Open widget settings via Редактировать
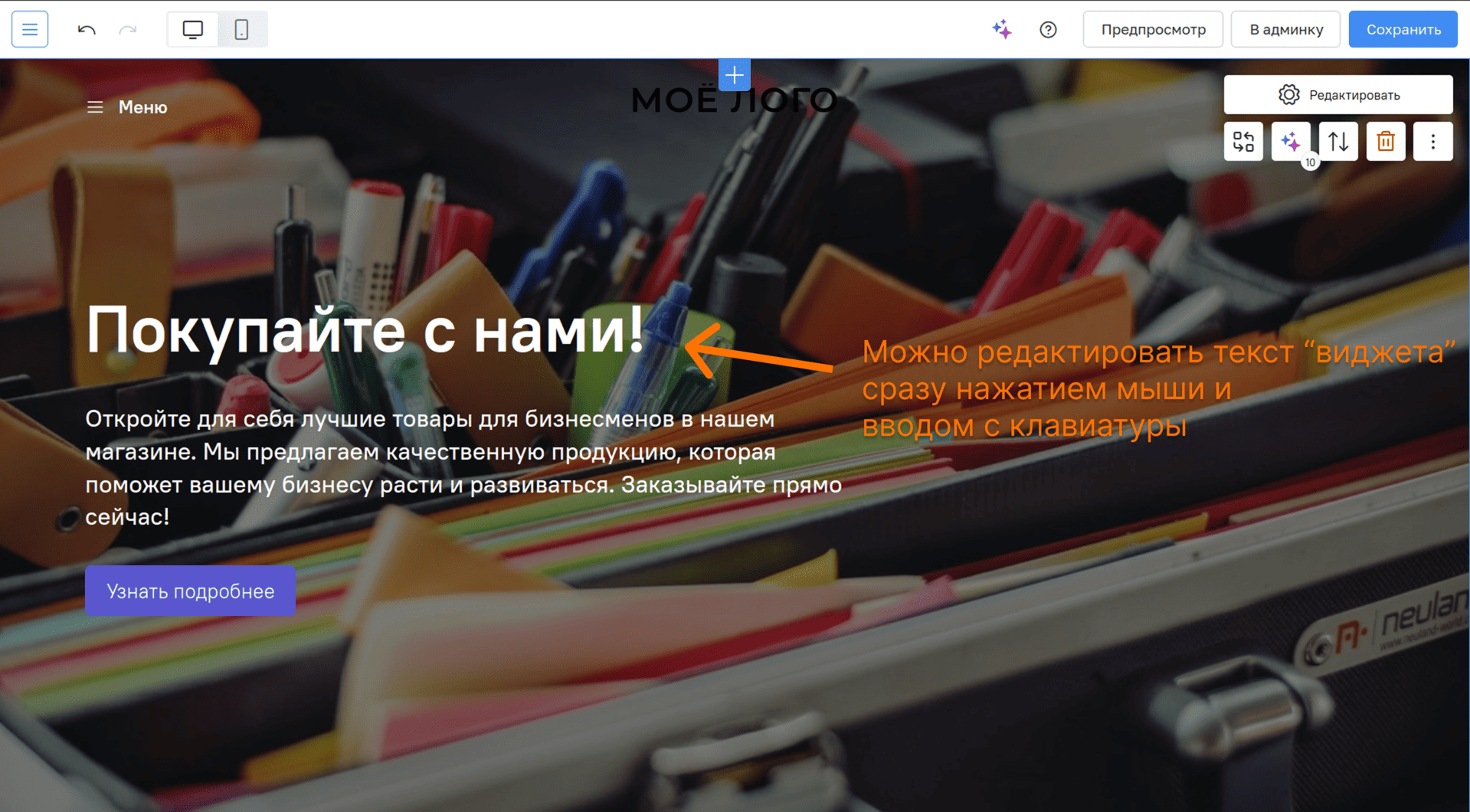This screenshot has width=1470, height=812. [1338, 95]
